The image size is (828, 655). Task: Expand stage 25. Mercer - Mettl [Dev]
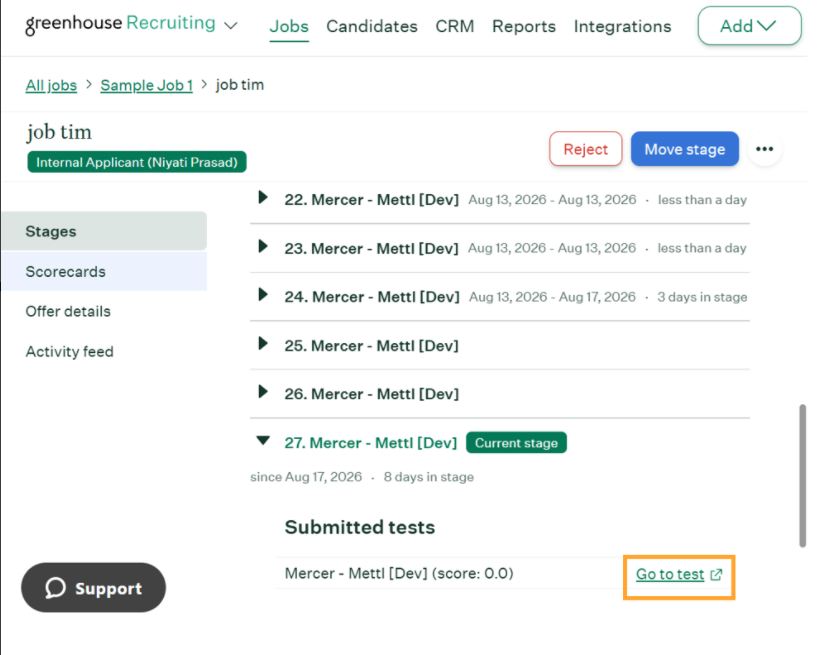(262, 344)
